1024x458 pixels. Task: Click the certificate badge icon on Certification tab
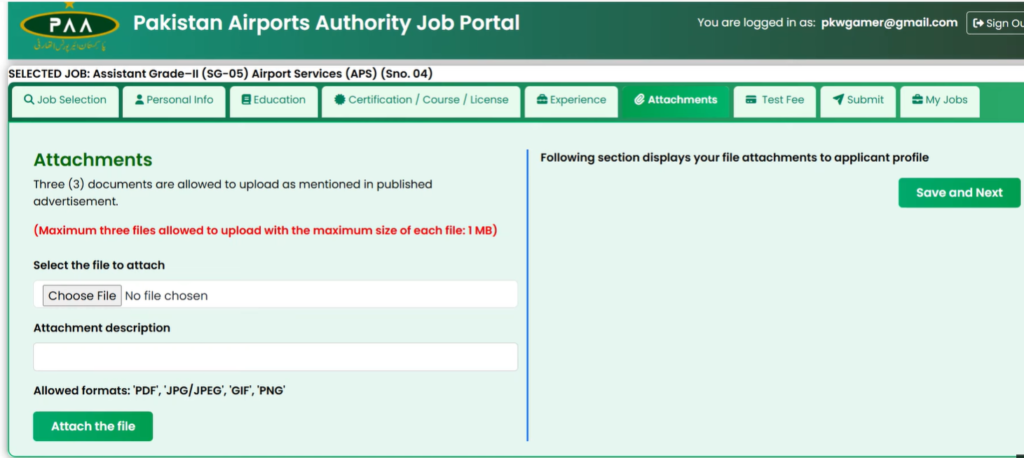pyautogui.click(x=340, y=100)
